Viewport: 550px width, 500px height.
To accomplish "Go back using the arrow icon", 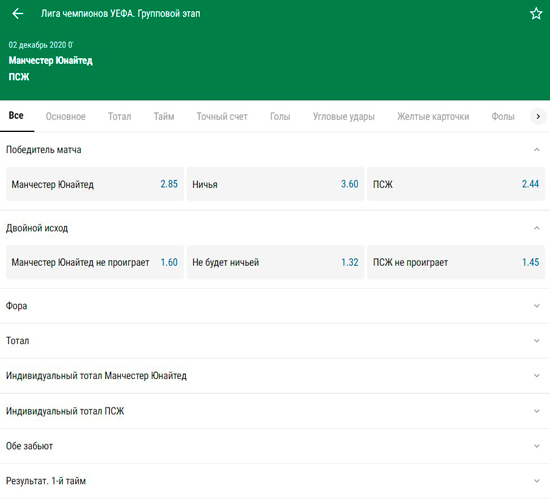I will 18,14.
